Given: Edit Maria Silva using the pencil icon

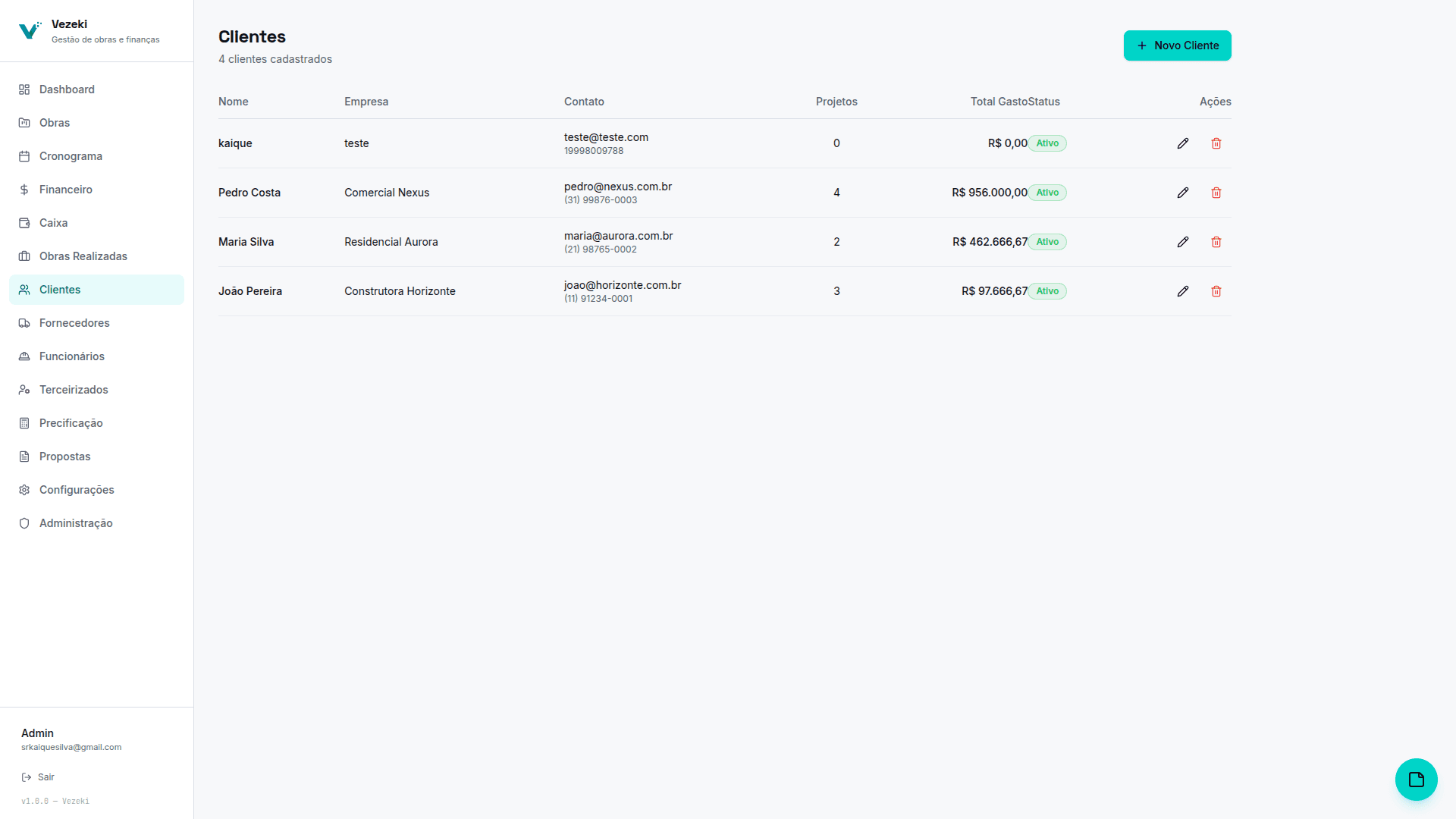Looking at the screenshot, I should [1183, 242].
